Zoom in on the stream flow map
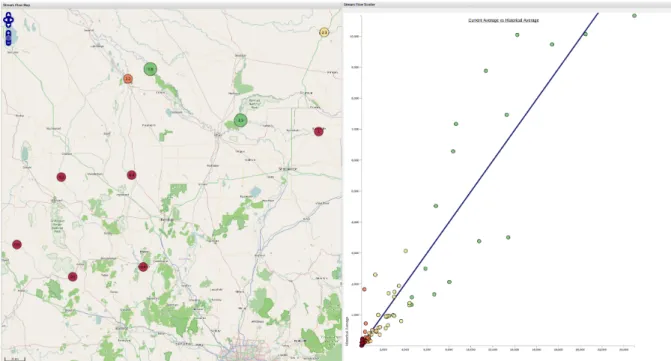Viewport: 671px width, 361px height. coord(9,33)
